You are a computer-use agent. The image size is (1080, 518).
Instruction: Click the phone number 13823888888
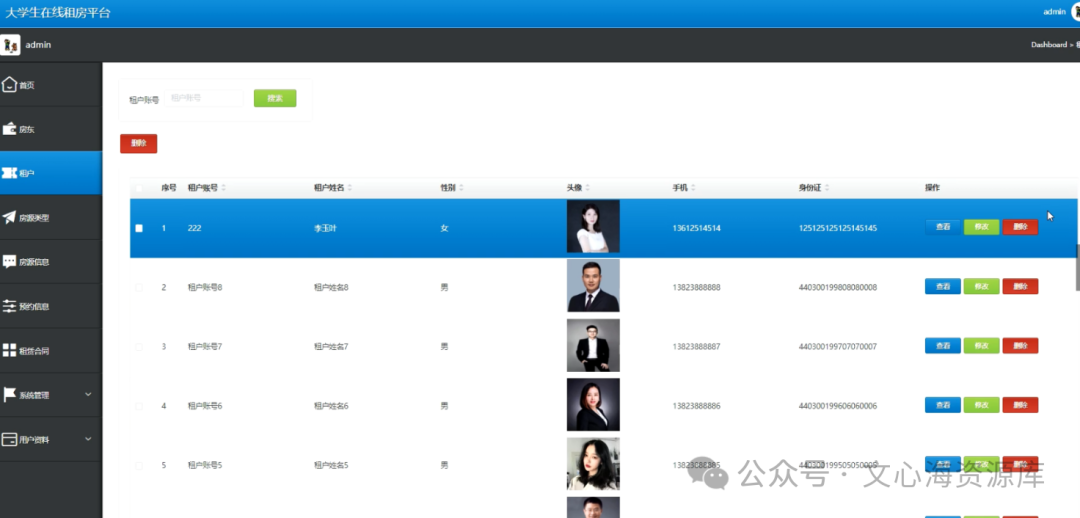(x=696, y=287)
